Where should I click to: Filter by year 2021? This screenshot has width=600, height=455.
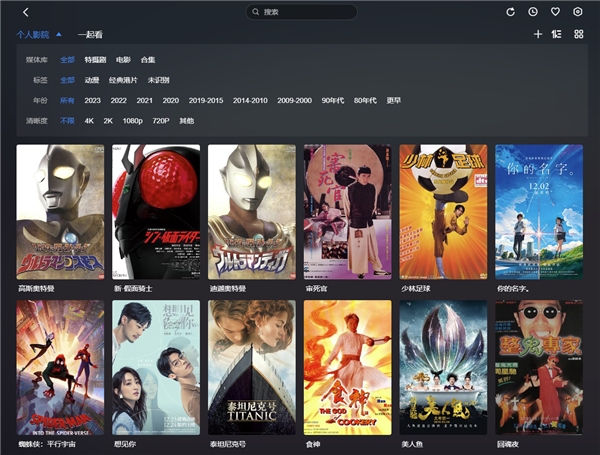[x=145, y=100]
